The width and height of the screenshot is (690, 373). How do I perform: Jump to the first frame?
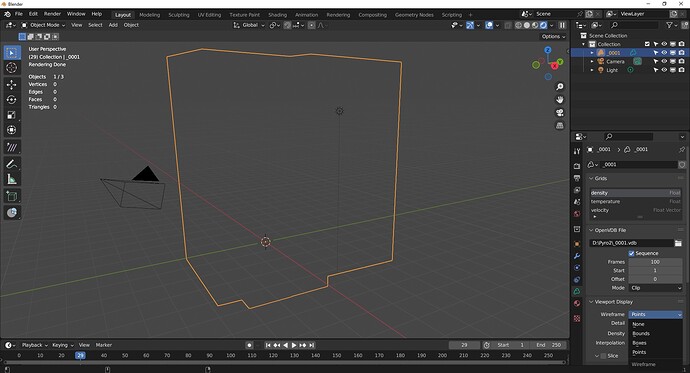tap(268, 345)
